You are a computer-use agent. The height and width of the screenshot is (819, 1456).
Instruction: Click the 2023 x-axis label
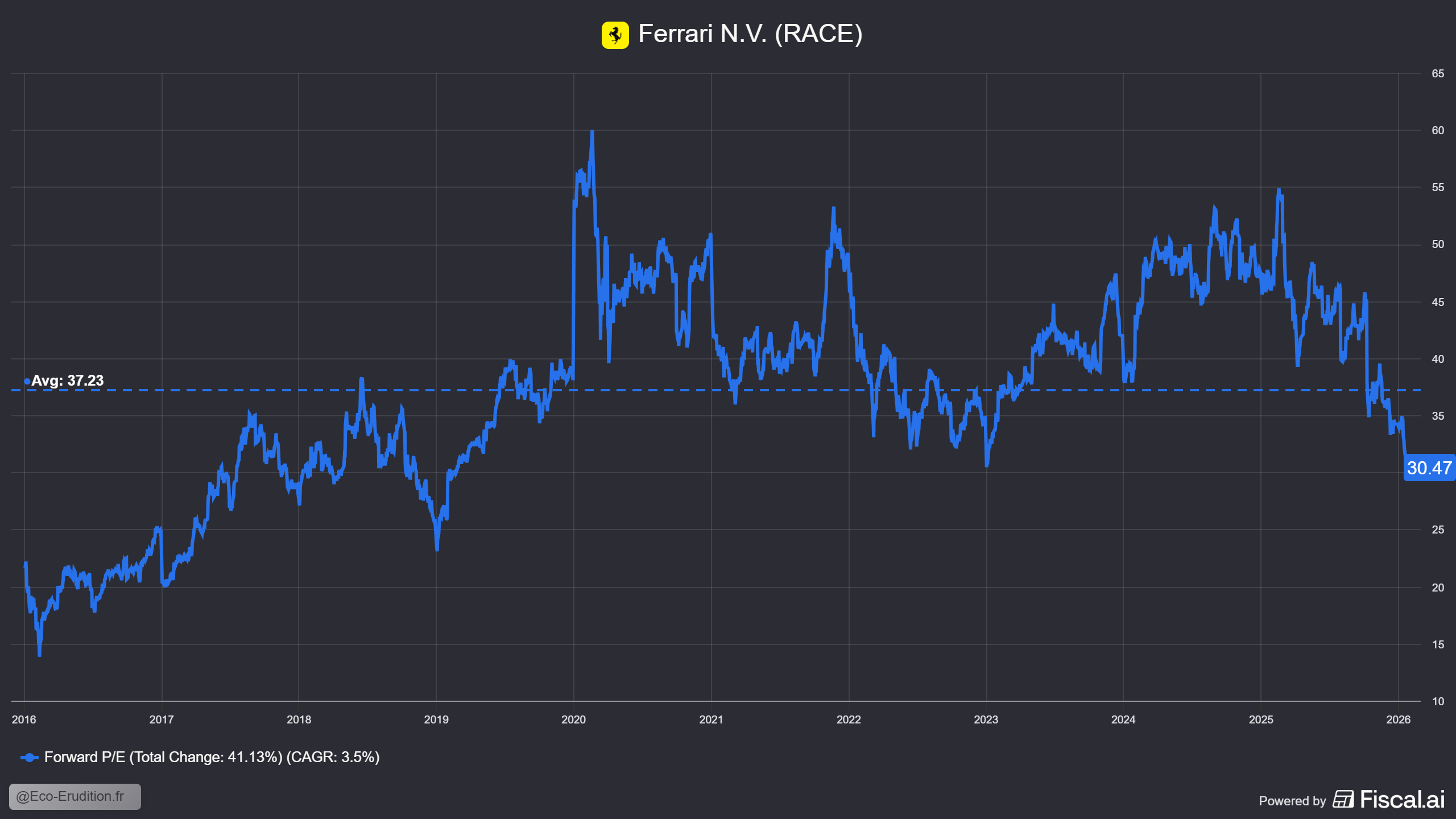pyautogui.click(x=986, y=719)
